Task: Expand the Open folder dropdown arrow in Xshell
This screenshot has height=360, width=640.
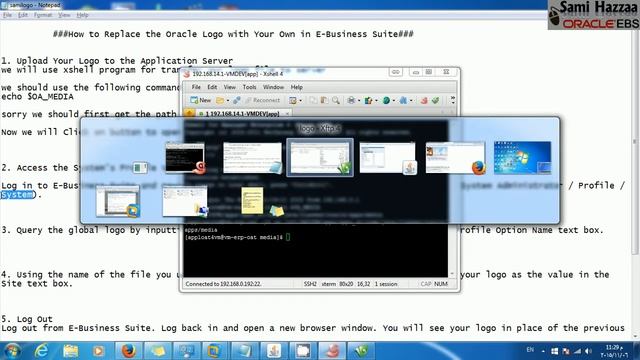Action: 228,100
